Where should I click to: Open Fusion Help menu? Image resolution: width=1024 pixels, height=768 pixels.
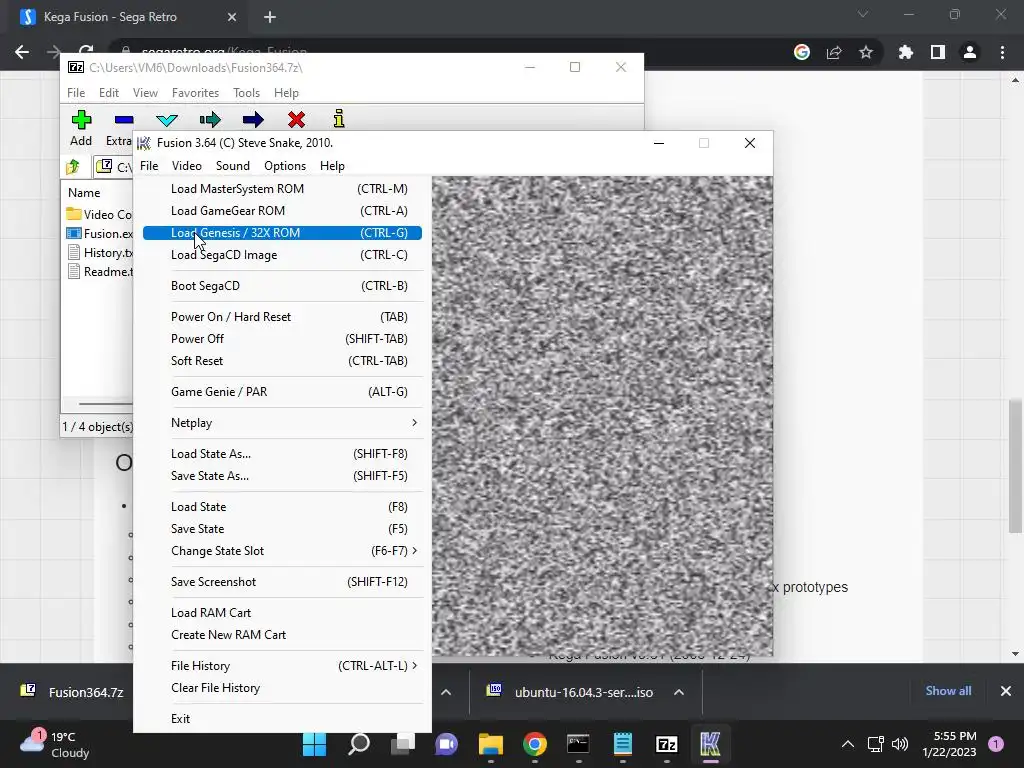(x=332, y=166)
